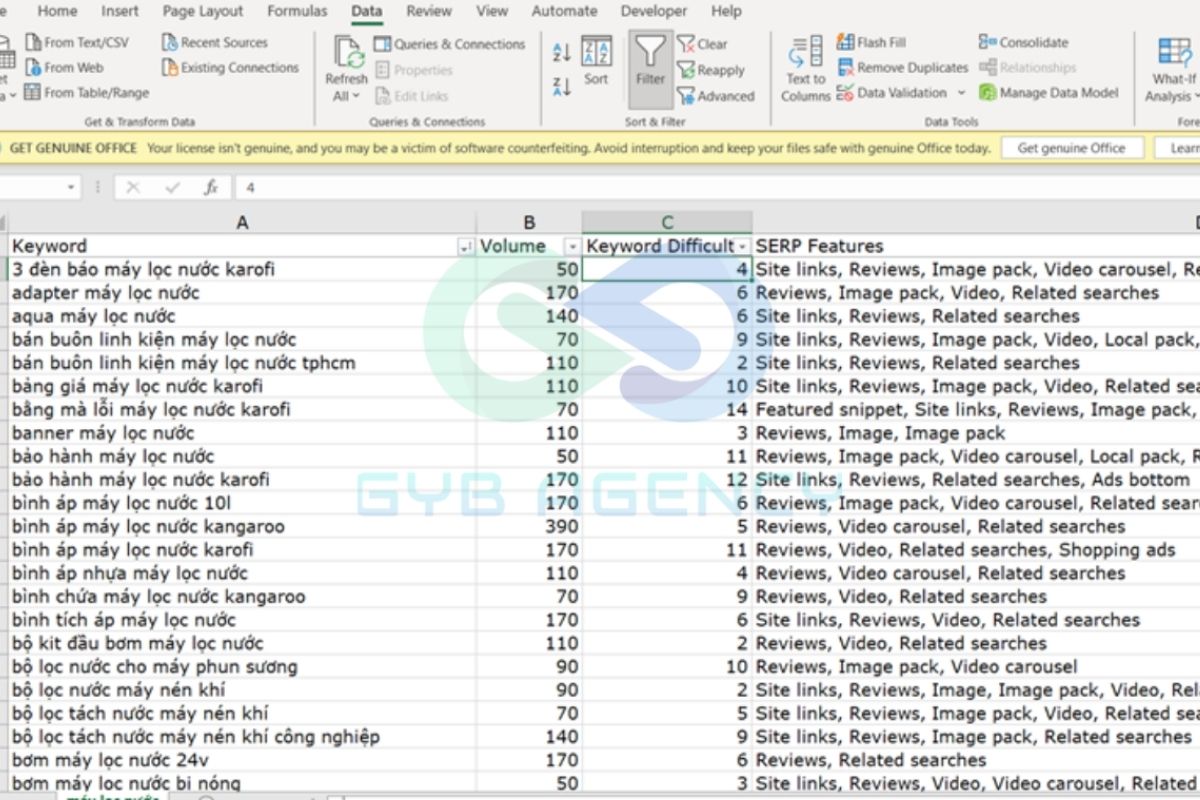
Task: Click the Insert Function fx button
Action: coord(211,187)
